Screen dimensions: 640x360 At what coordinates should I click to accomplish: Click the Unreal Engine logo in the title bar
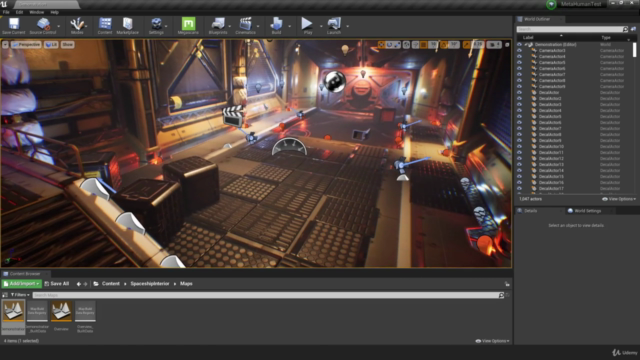[x=4, y=4]
